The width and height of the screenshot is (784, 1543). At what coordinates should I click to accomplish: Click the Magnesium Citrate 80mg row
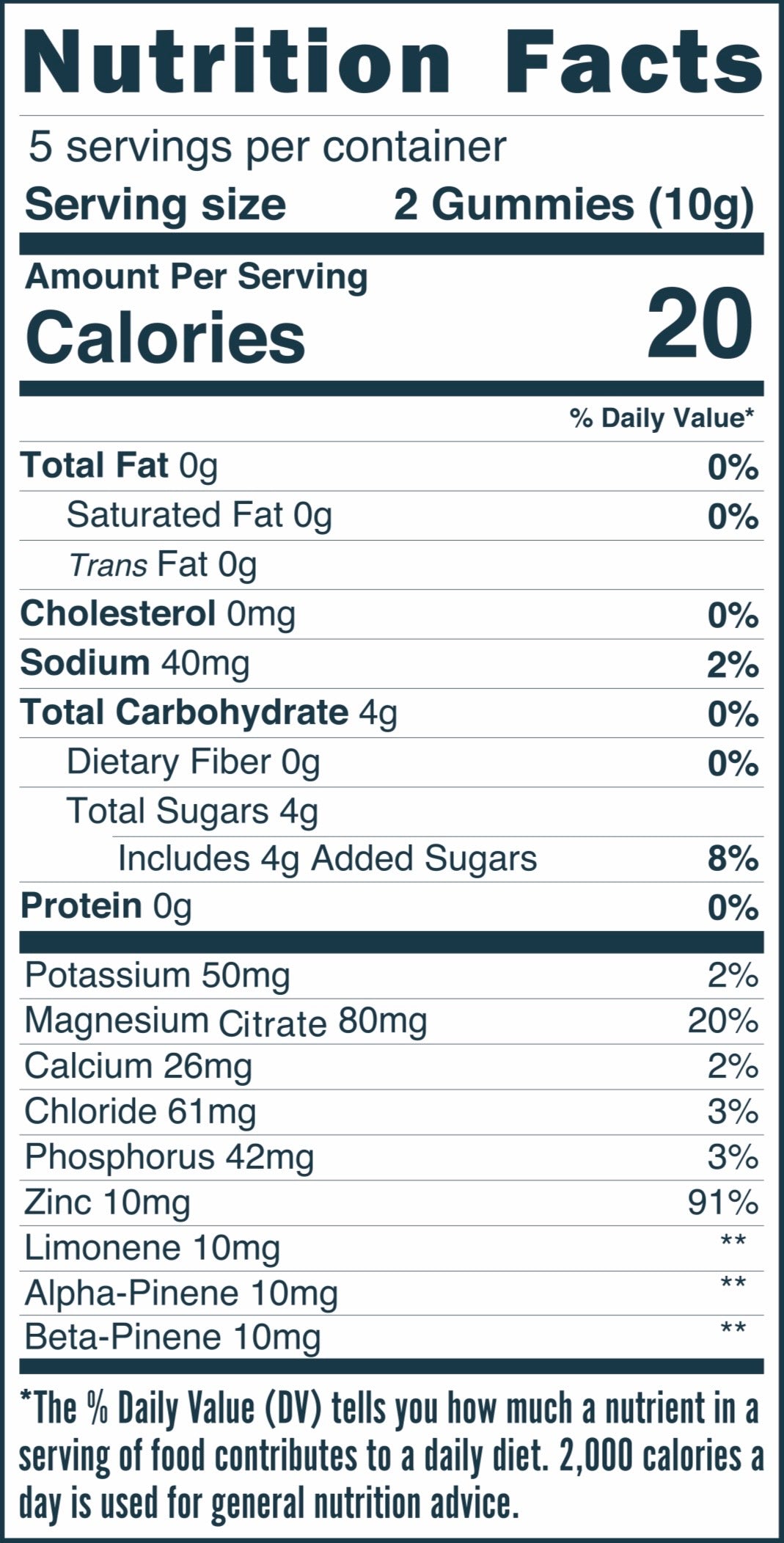point(392,1021)
